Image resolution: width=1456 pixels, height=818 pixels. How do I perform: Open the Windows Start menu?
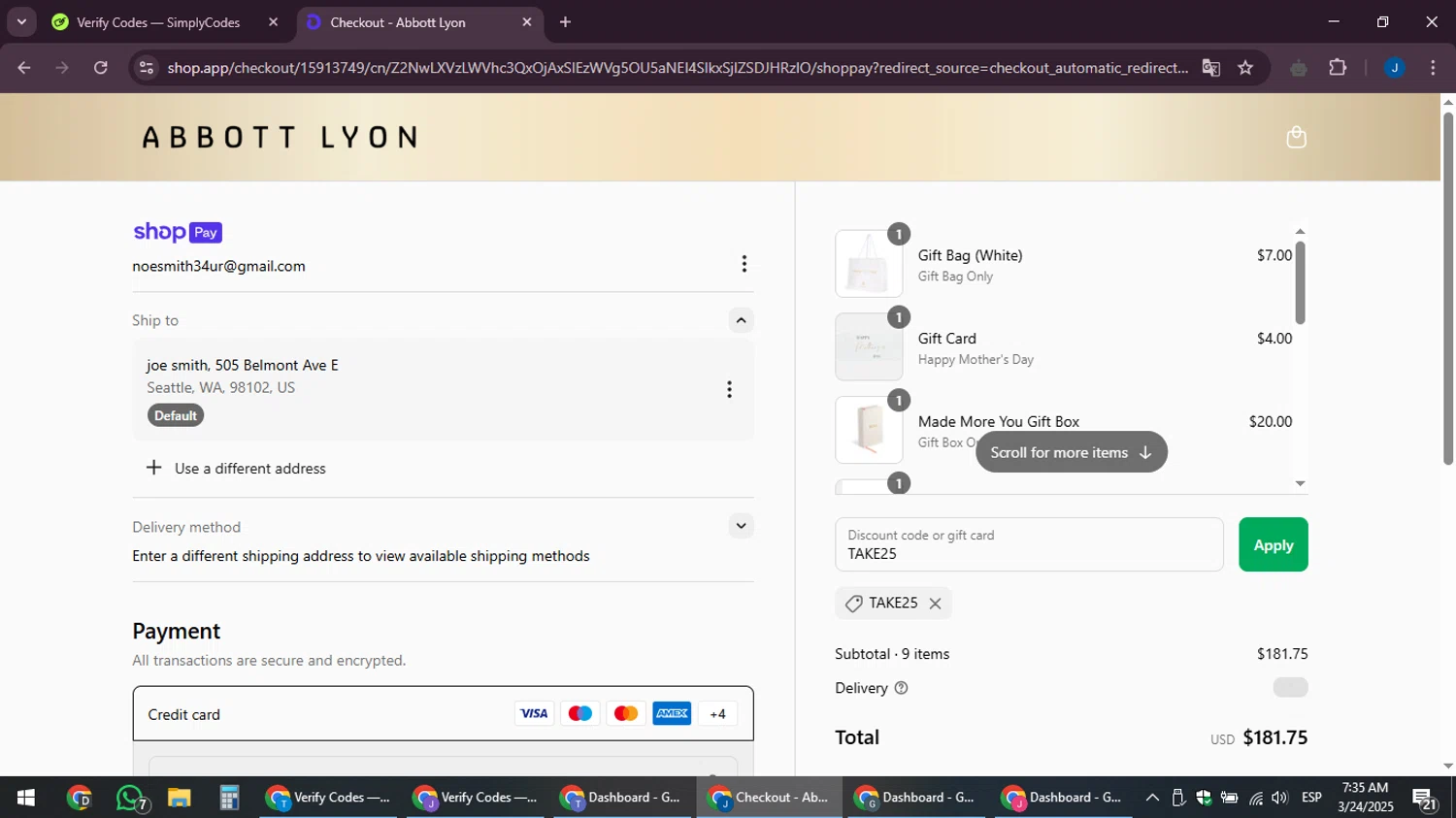[26, 798]
